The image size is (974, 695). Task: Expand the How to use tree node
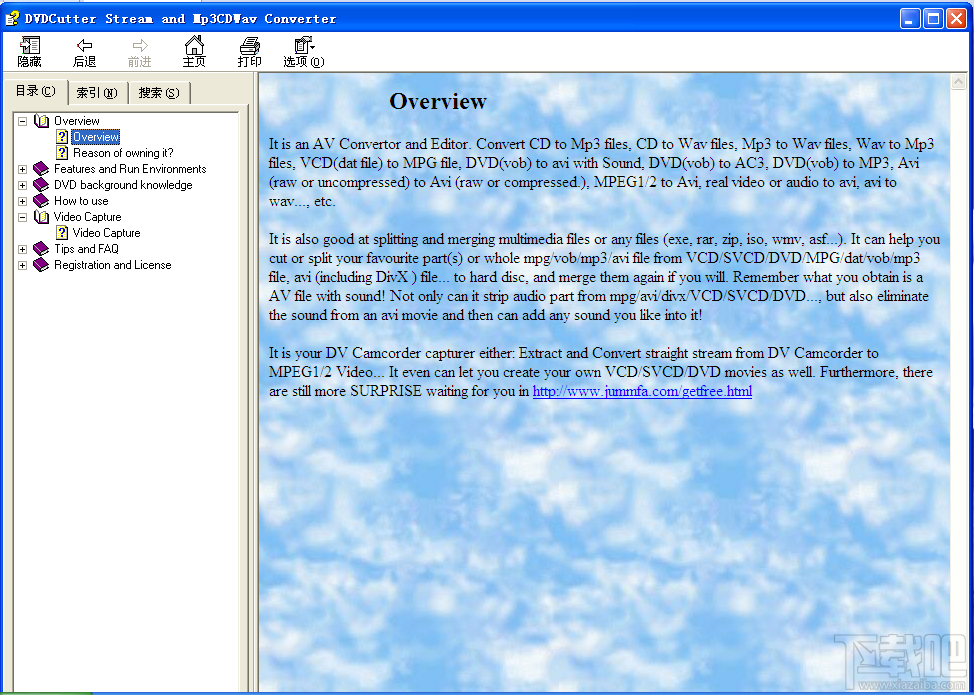pos(22,200)
